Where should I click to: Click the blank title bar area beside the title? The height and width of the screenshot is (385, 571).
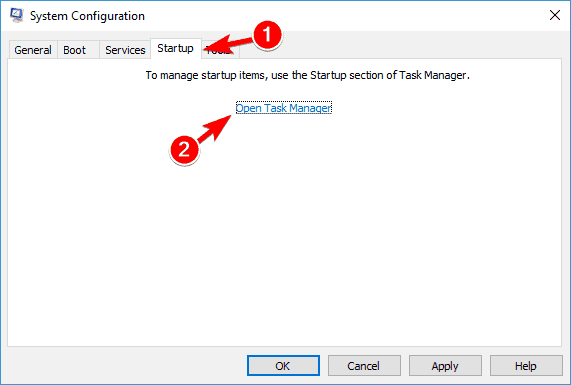(346, 16)
